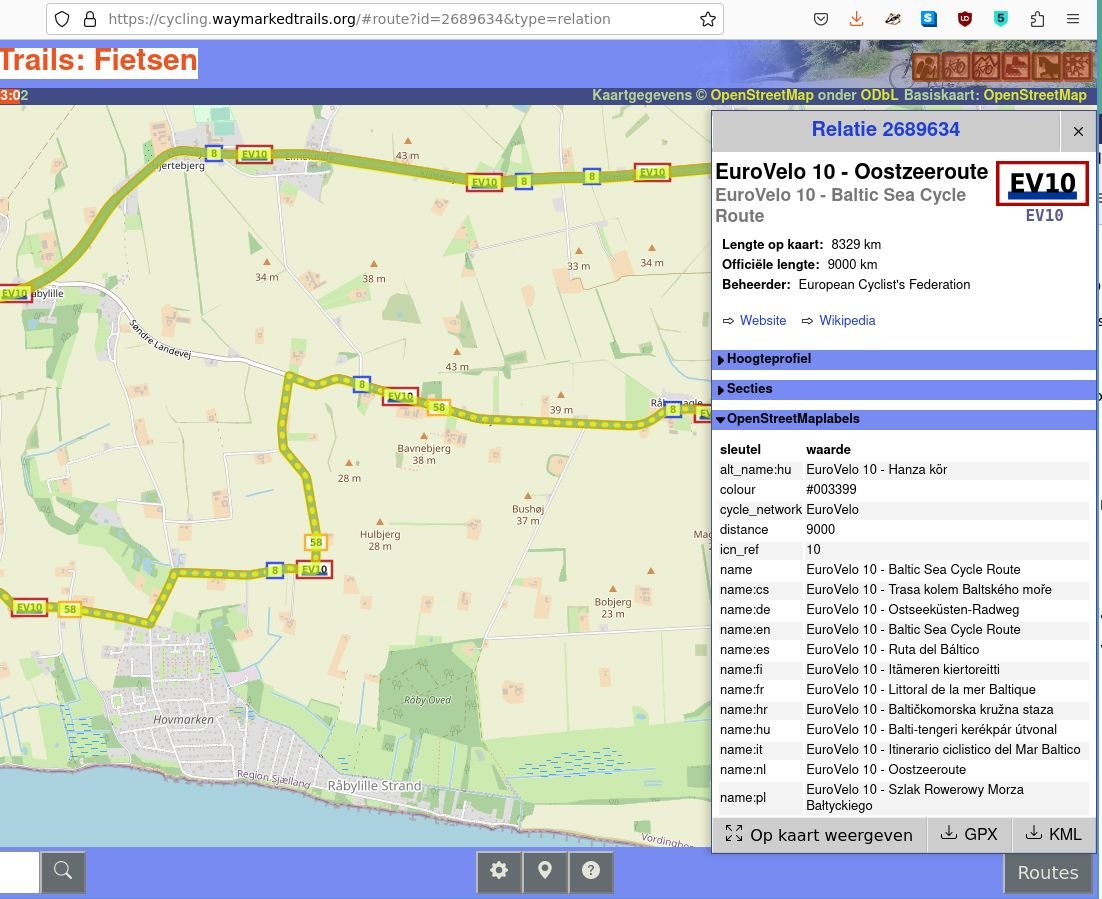This screenshot has height=899, width=1102.
Task: Switch to the hiking routes map
Action: coord(926,66)
